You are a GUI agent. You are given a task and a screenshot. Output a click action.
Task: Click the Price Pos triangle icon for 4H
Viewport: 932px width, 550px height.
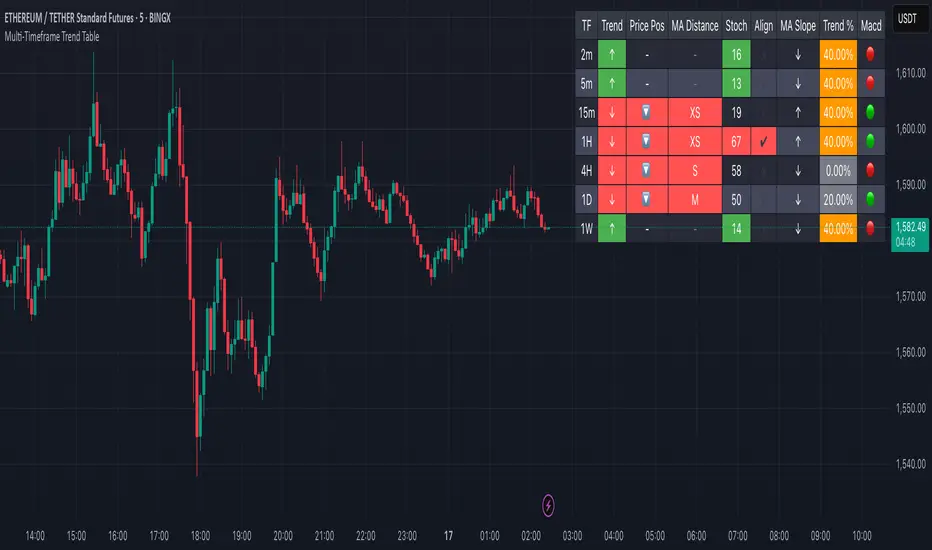click(647, 170)
